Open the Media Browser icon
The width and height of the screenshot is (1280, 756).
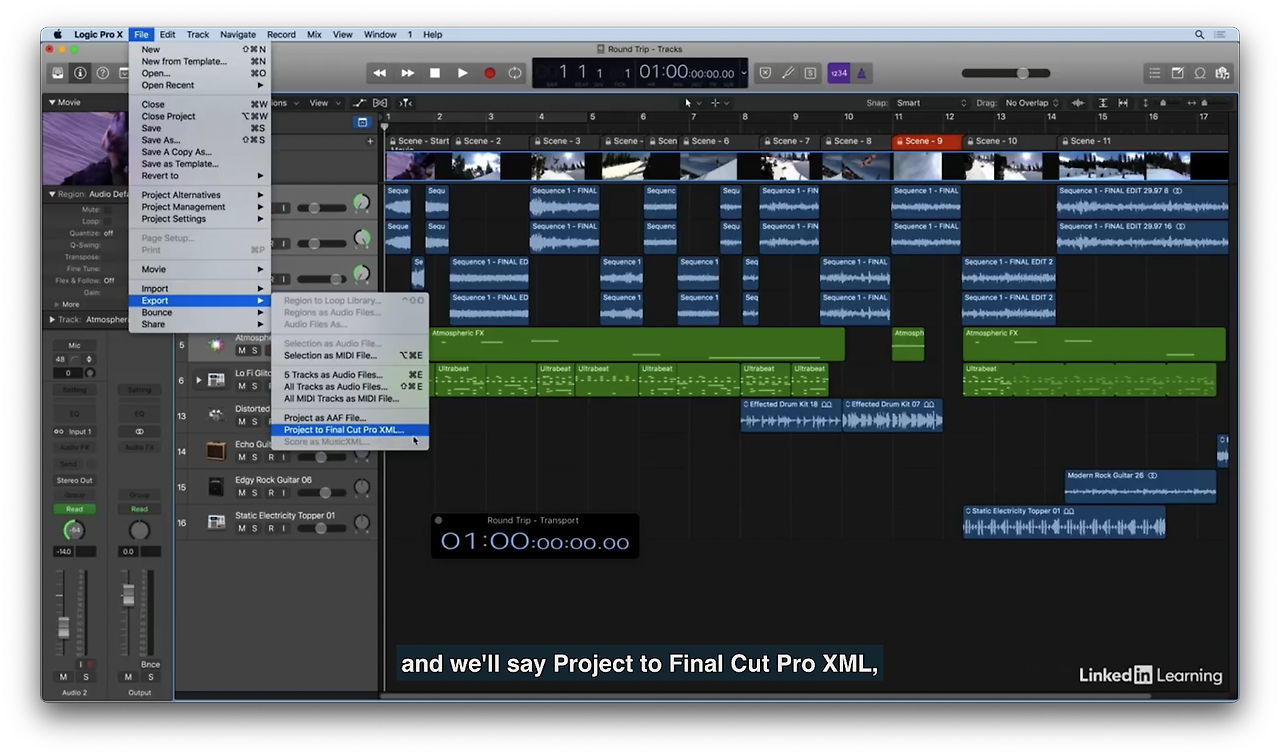tap(1222, 73)
